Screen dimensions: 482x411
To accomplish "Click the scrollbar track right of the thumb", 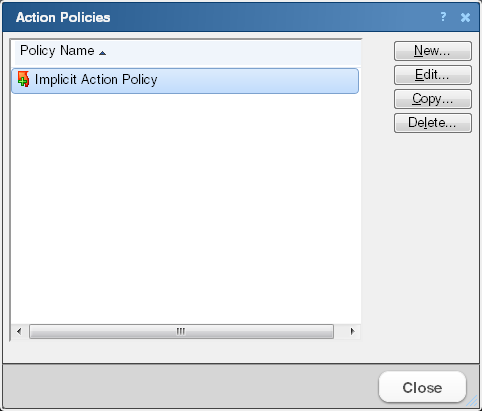I will [x=340, y=331].
